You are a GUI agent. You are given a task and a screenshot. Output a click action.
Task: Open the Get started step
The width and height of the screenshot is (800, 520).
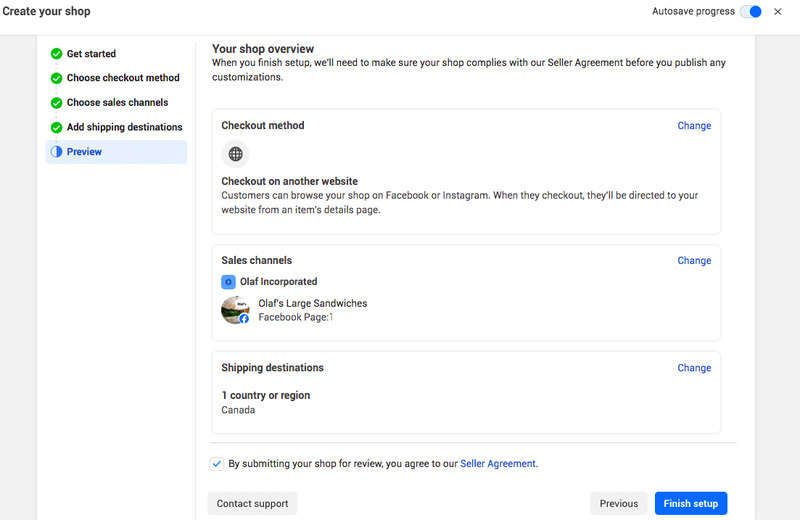point(91,54)
